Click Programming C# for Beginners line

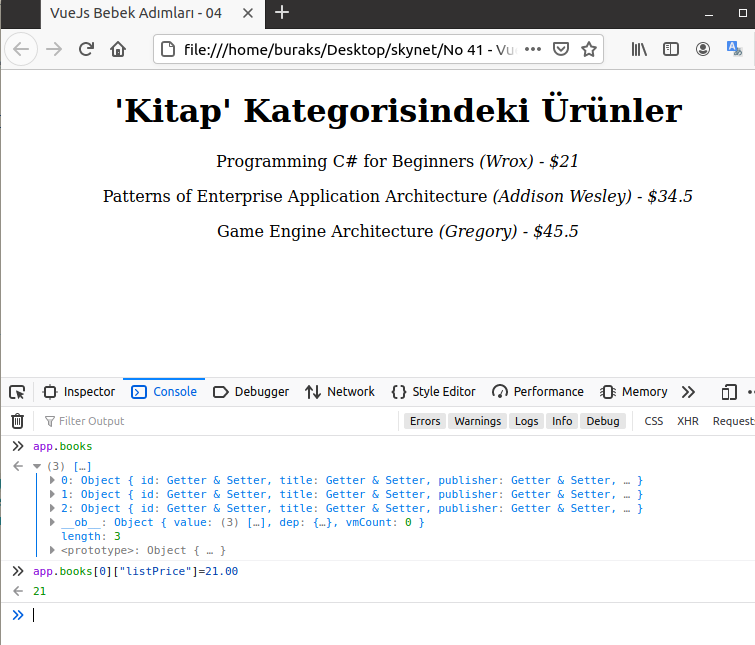[x=397, y=161]
